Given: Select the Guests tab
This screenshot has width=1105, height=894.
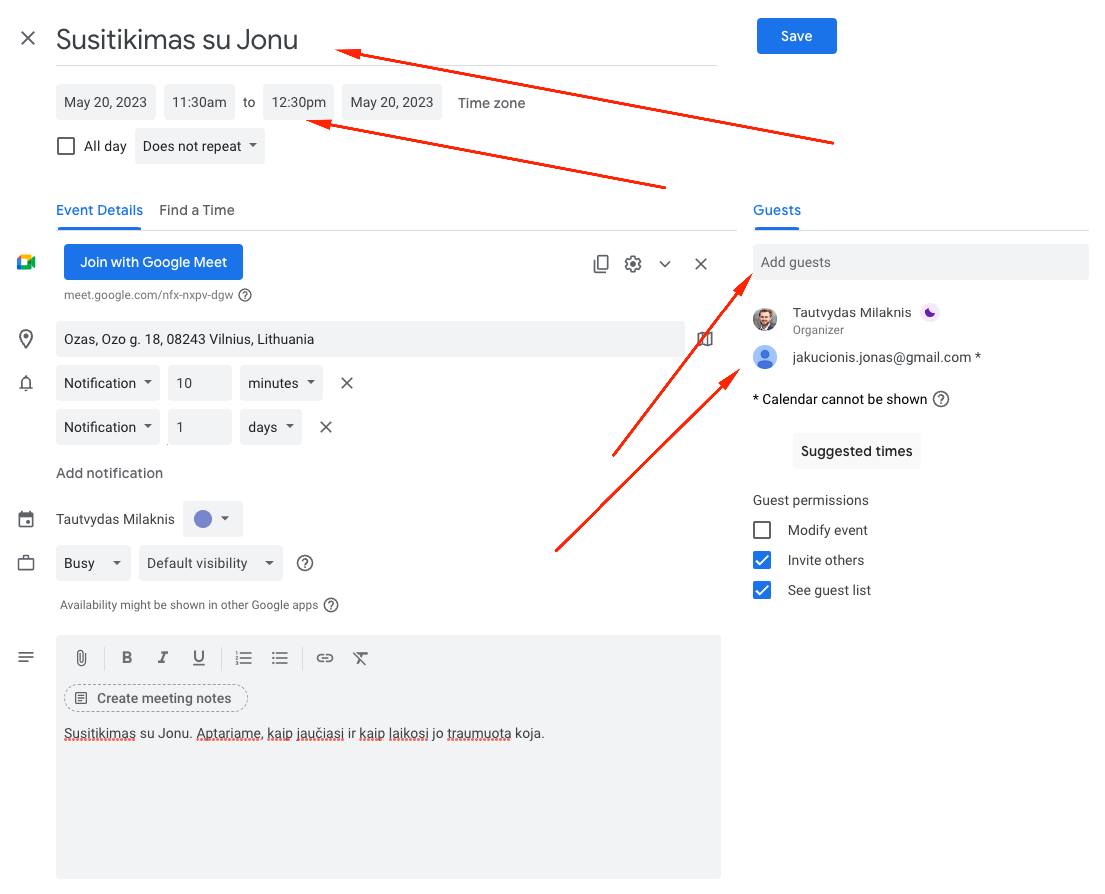Looking at the screenshot, I should point(777,210).
